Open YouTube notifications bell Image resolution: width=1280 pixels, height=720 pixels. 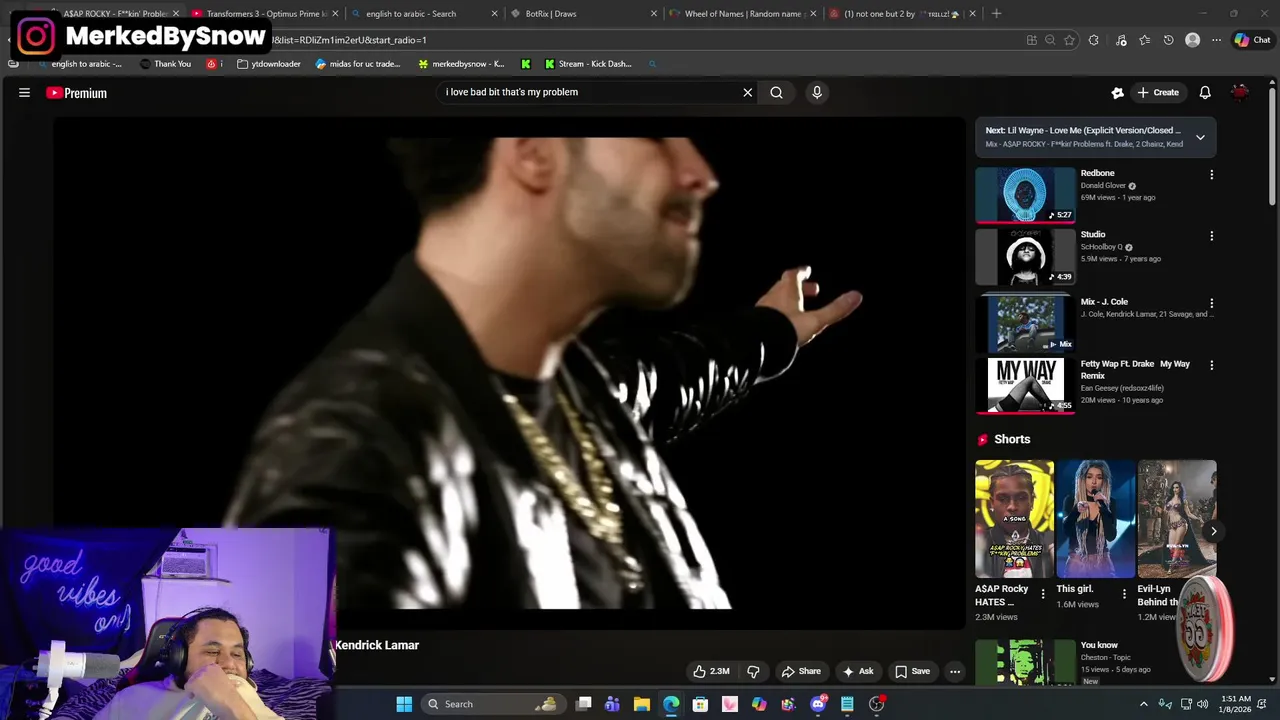(1205, 92)
